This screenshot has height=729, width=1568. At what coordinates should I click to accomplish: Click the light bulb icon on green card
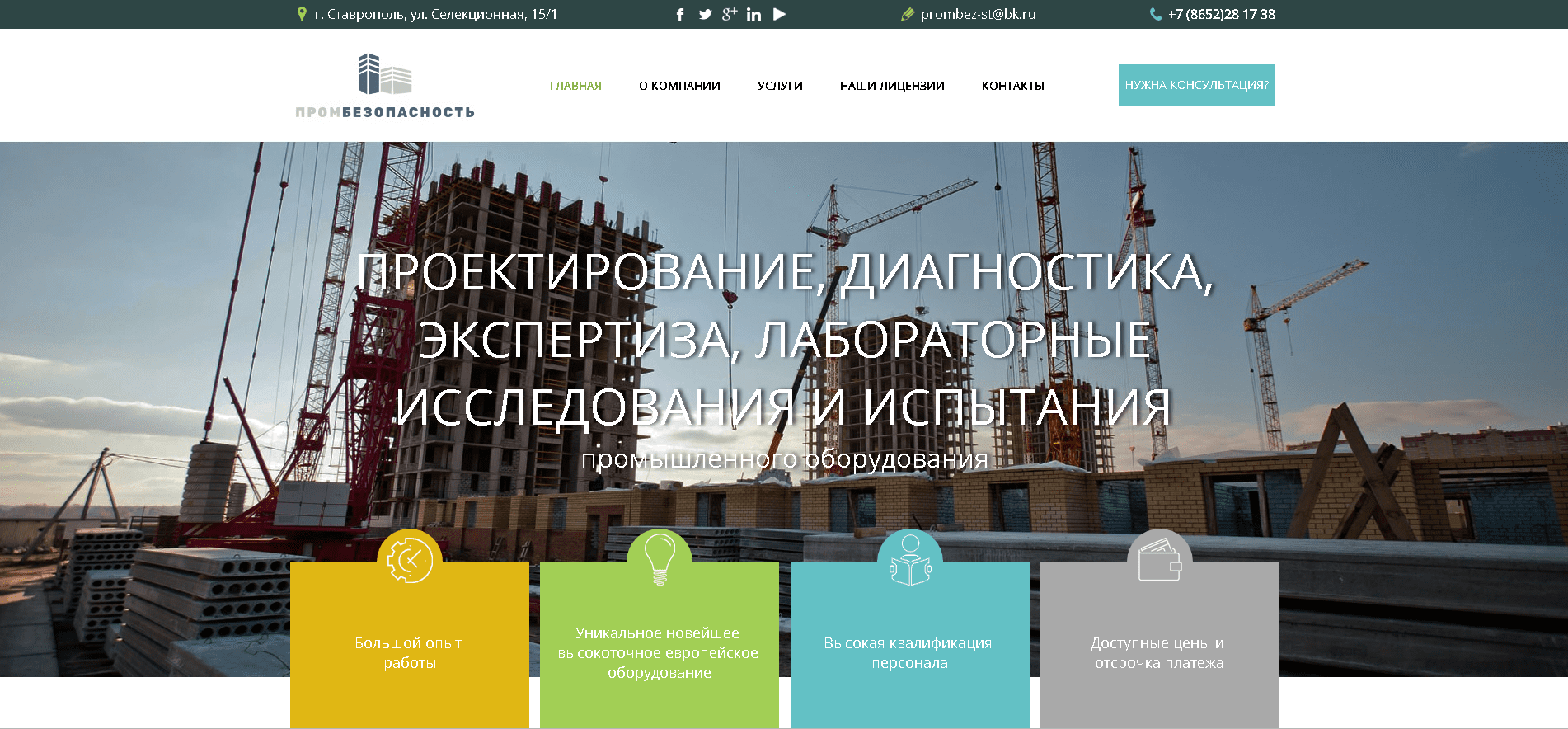coord(660,558)
